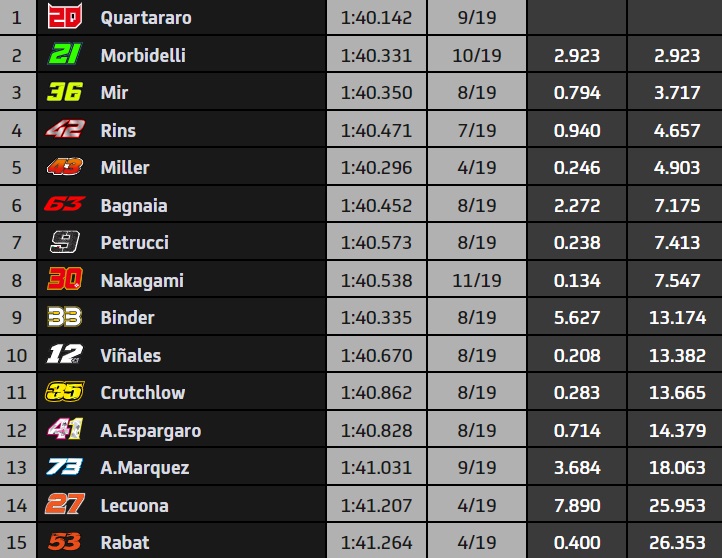The width and height of the screenshot is (722, 558).
Task: Select Petrucci's number 9 icon
Action: [x=65, y=242]
